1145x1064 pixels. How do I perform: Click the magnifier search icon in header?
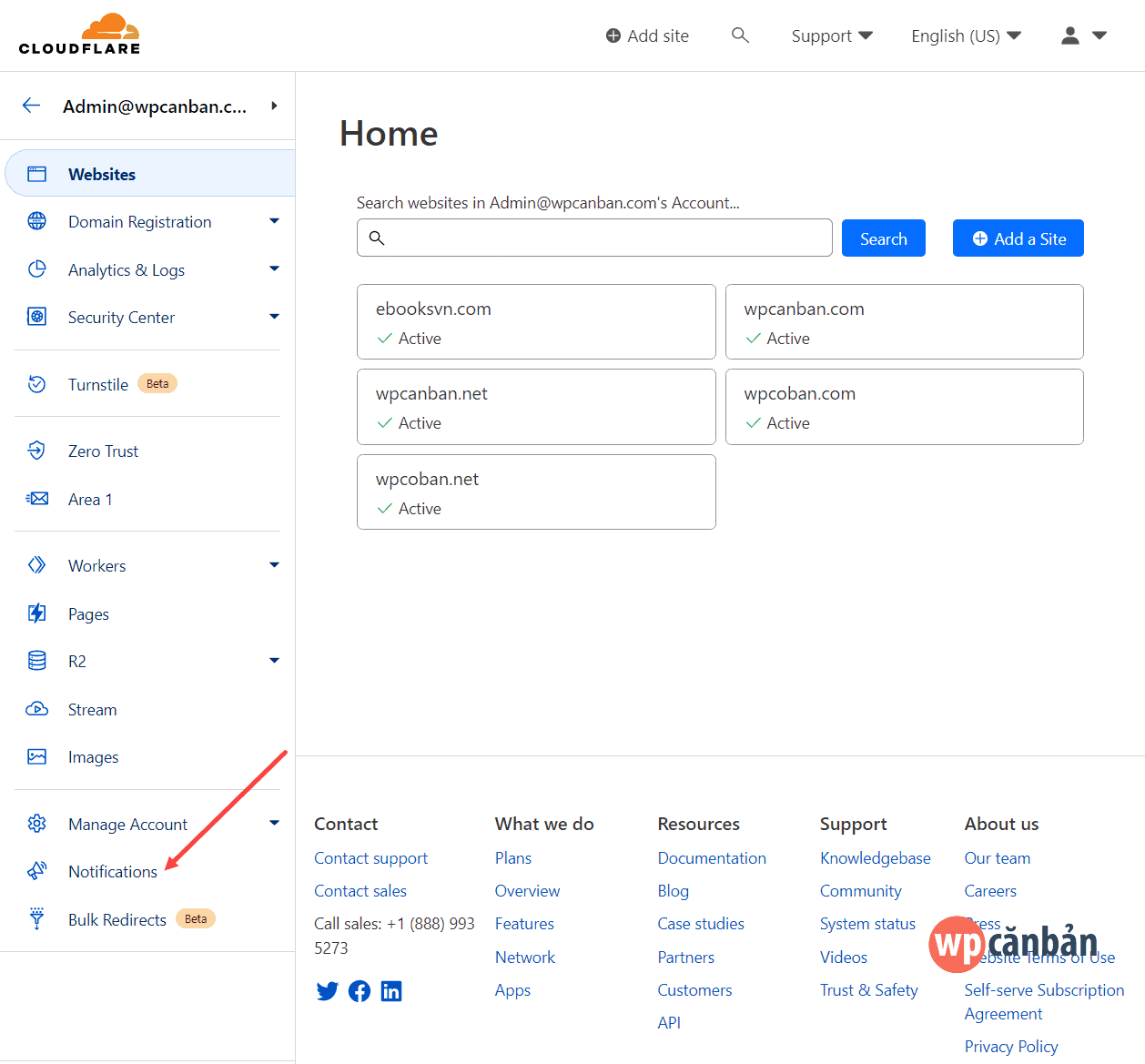pyautogui.click(x=740, y=35)
